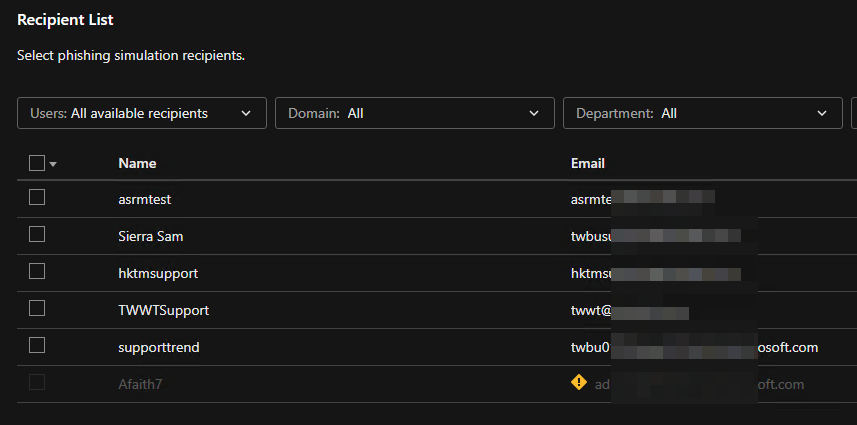
Task: Click the warning icon beside Afaith7's email
Action: pos(578,383)
